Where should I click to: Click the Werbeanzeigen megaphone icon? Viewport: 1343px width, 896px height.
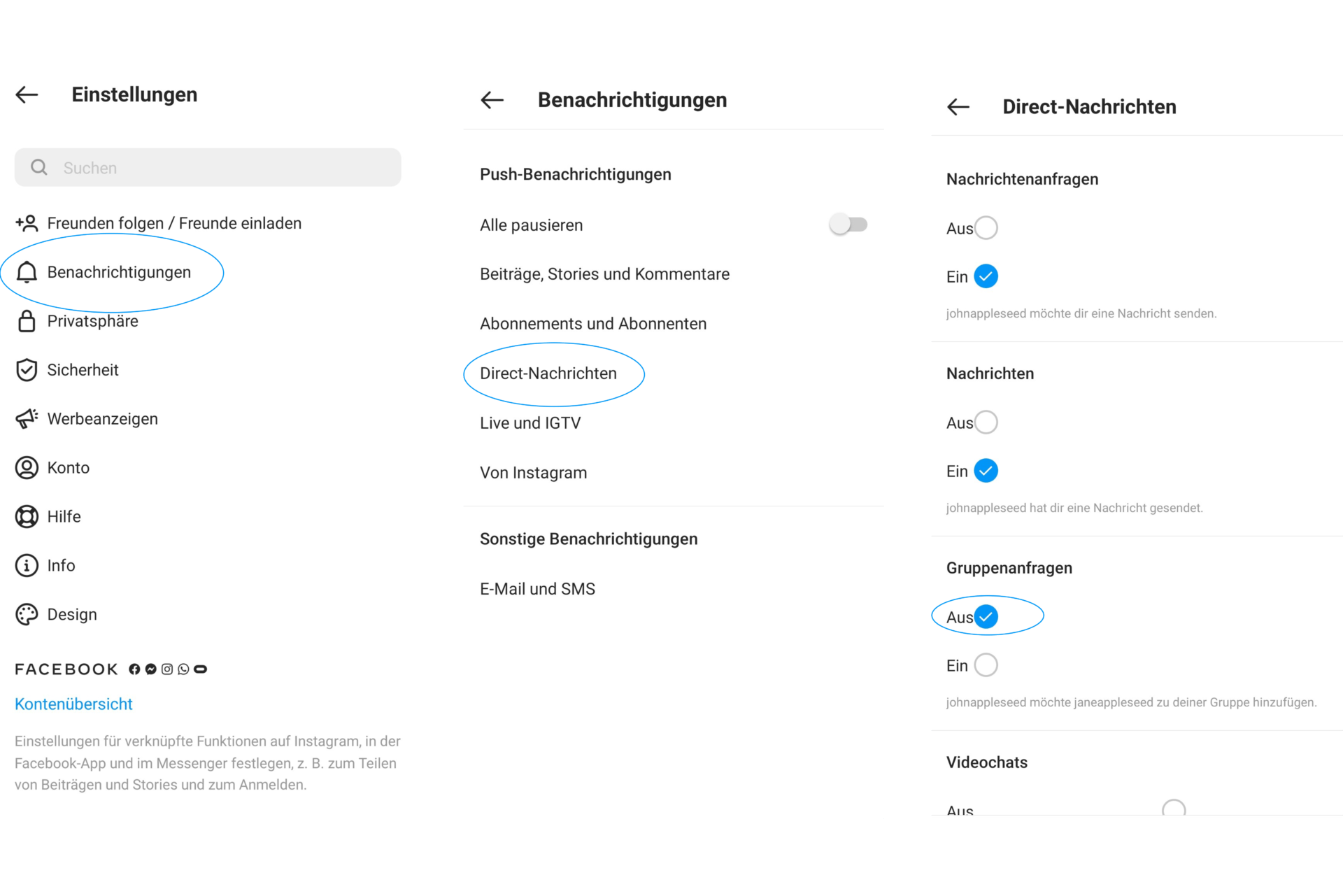[x=27, y=419]
